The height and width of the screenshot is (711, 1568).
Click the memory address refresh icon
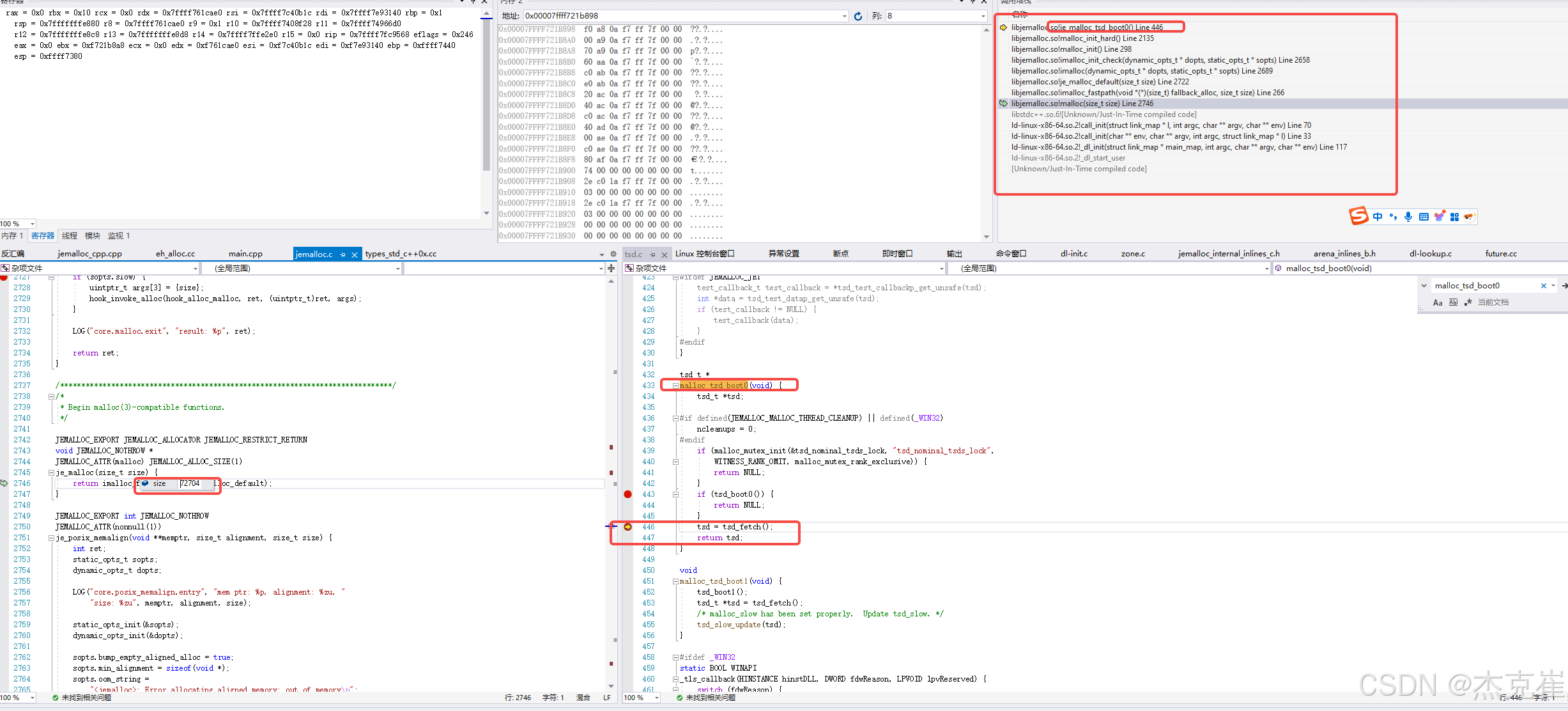coord(858,16)
